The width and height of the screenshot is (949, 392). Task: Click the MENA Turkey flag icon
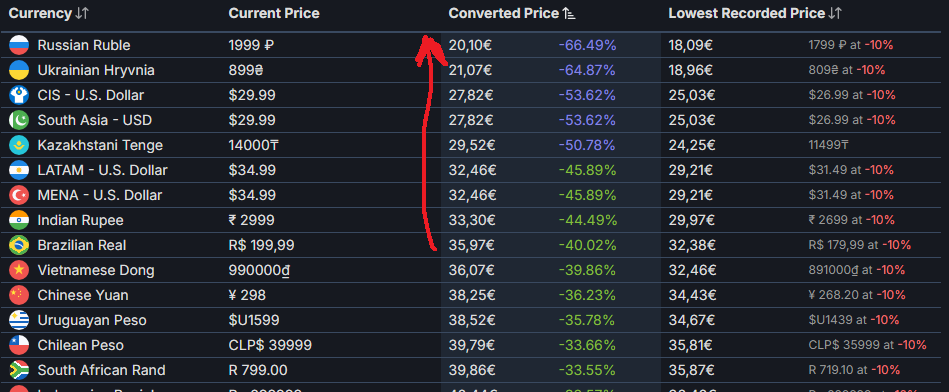(x=19, y=195)
